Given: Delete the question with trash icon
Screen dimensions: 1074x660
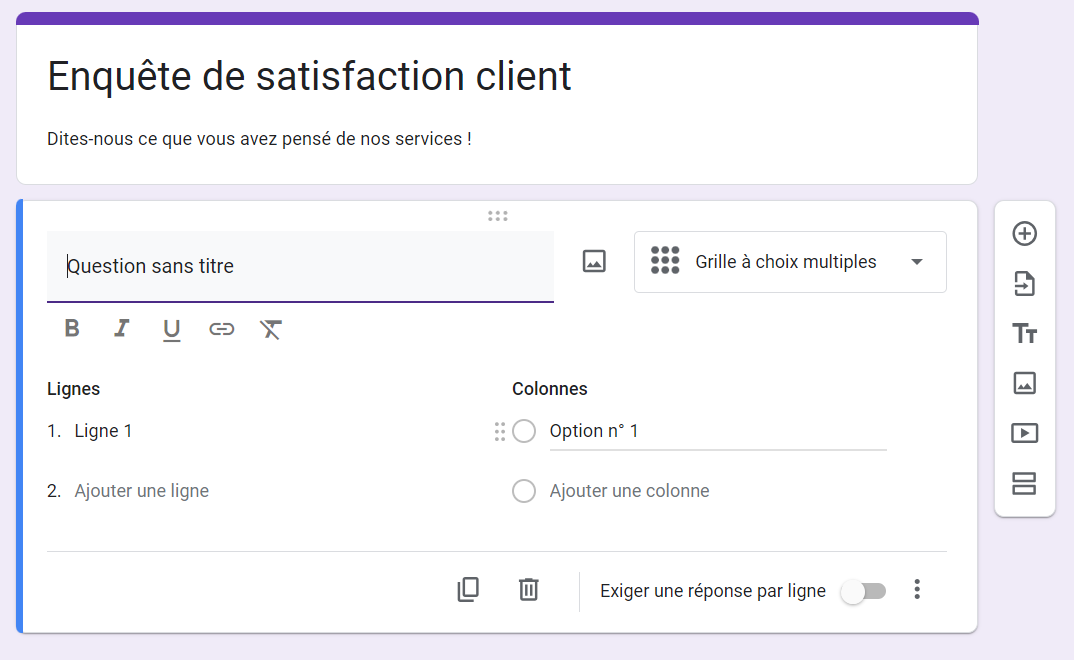Looking at the screenshot, I should [529, 590].
